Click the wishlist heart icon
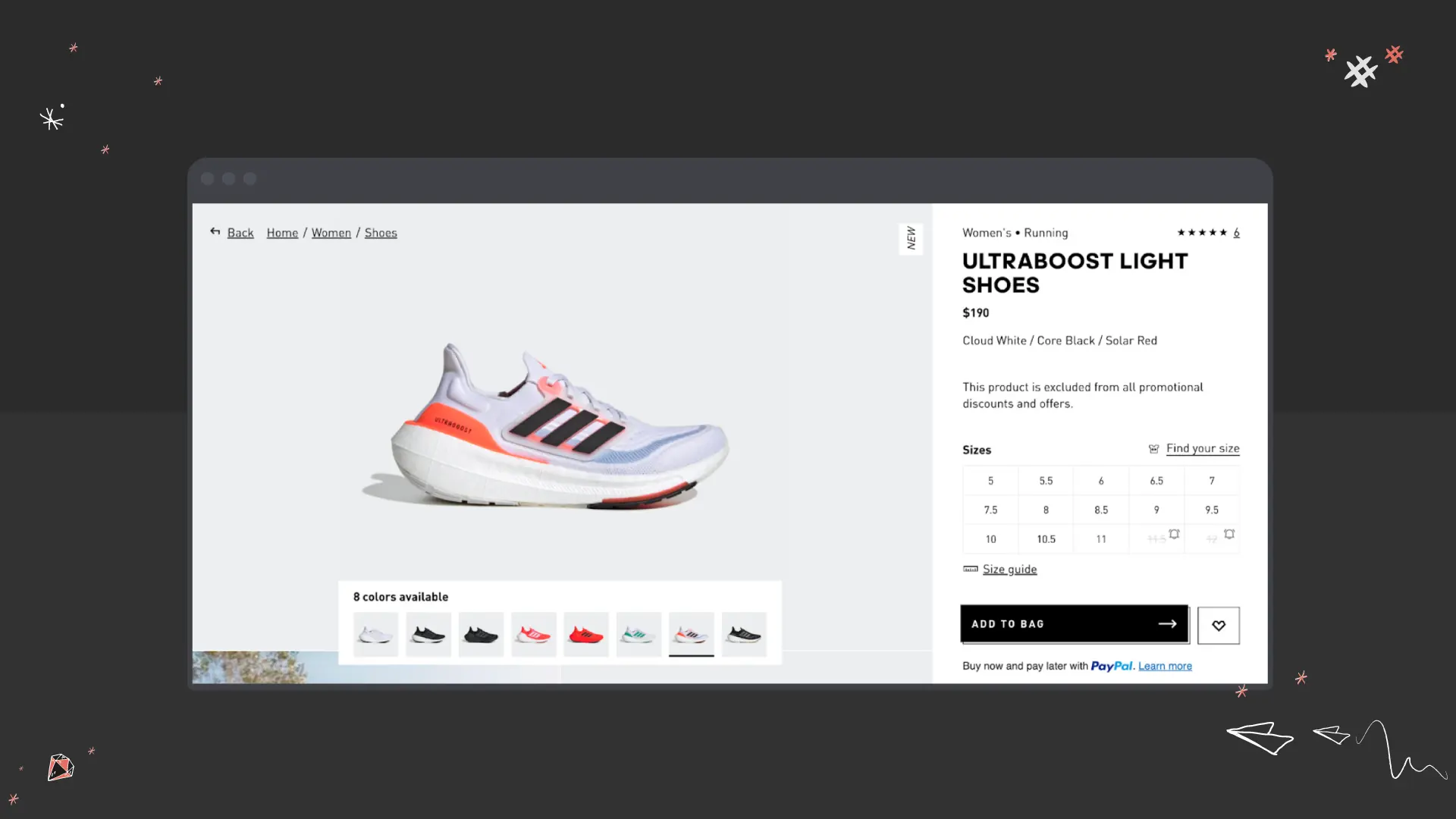The image size is (1456, 819). pyautogui.click(x=1218, y=625)
